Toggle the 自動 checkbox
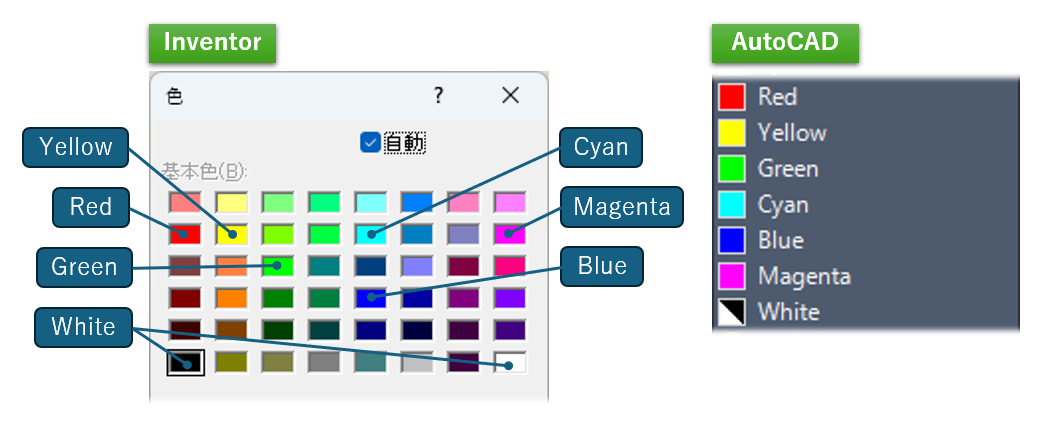The height and width of the screenshot is (425, 1046). pos(371,143)
